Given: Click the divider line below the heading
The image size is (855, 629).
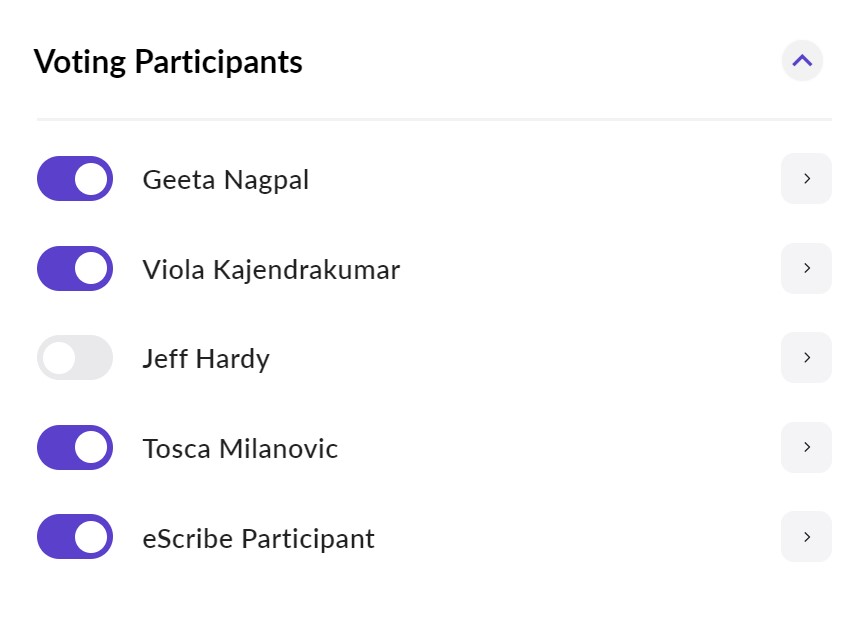Looking at the screenshot, I should pos(434,119).
